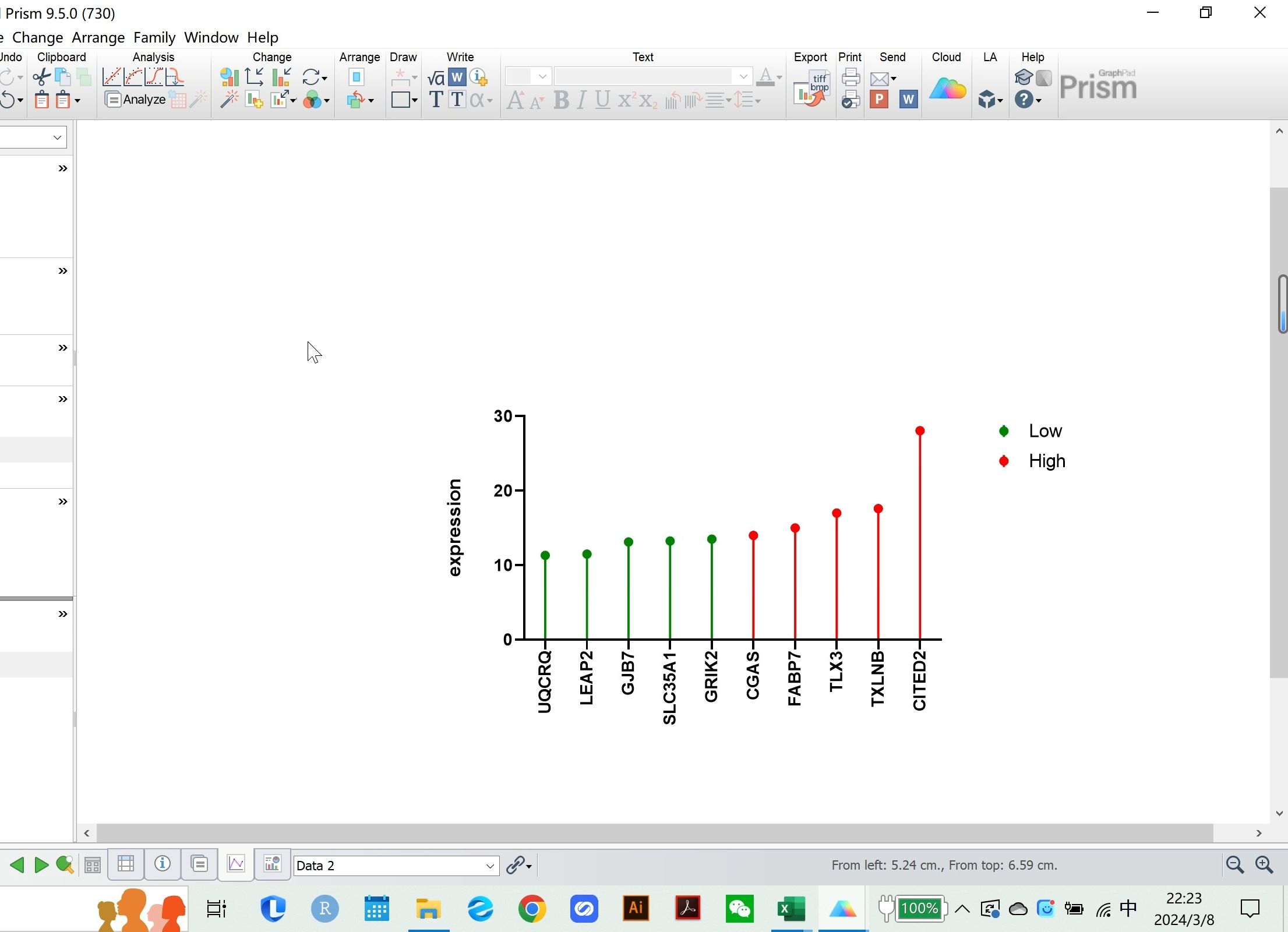Open the Prism Cloud icon
The width and height of the screenshot is (1288, 932).
pos(947,89)
